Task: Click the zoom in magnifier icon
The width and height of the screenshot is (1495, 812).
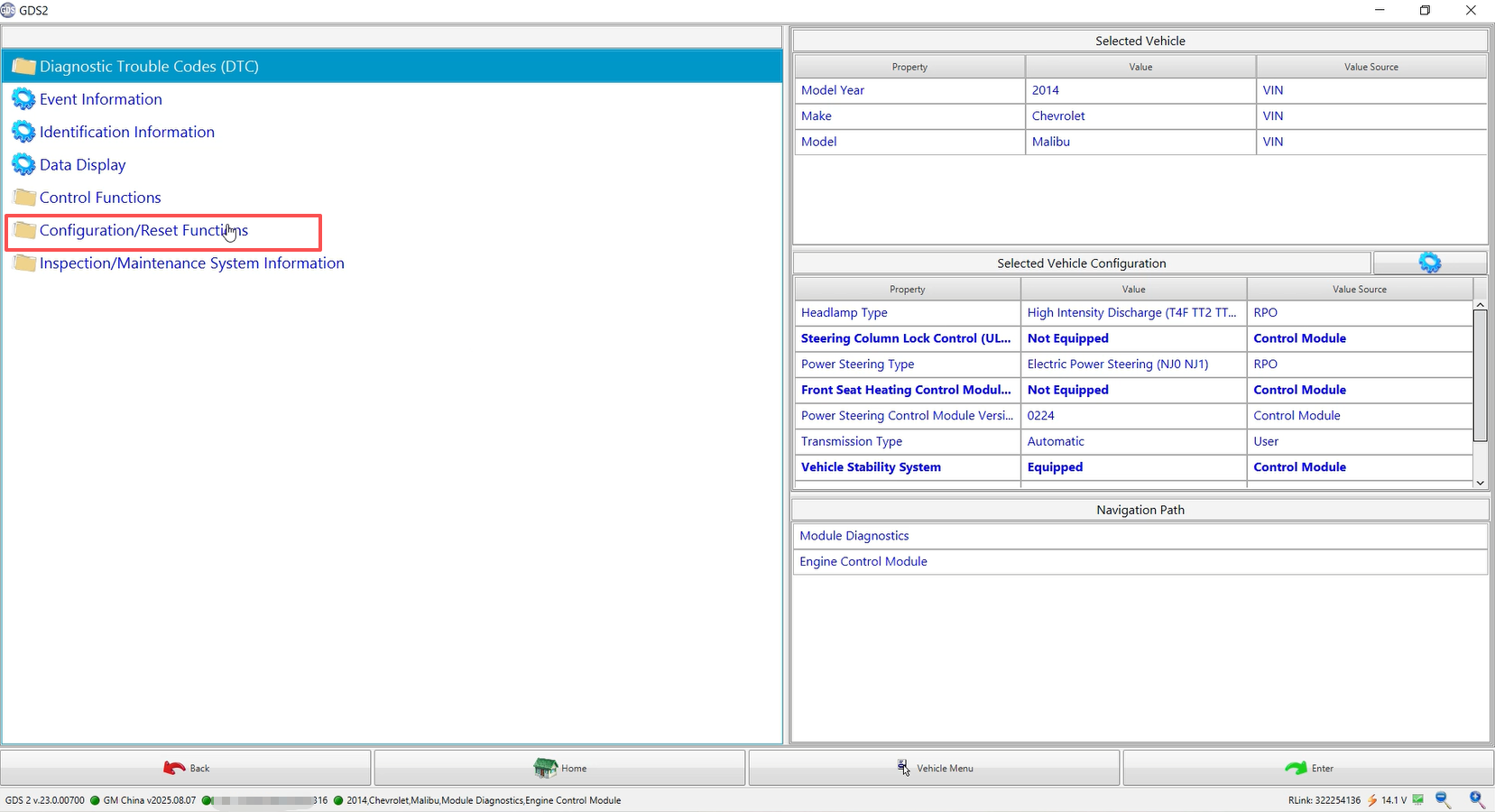Action: pos(1477,799)
